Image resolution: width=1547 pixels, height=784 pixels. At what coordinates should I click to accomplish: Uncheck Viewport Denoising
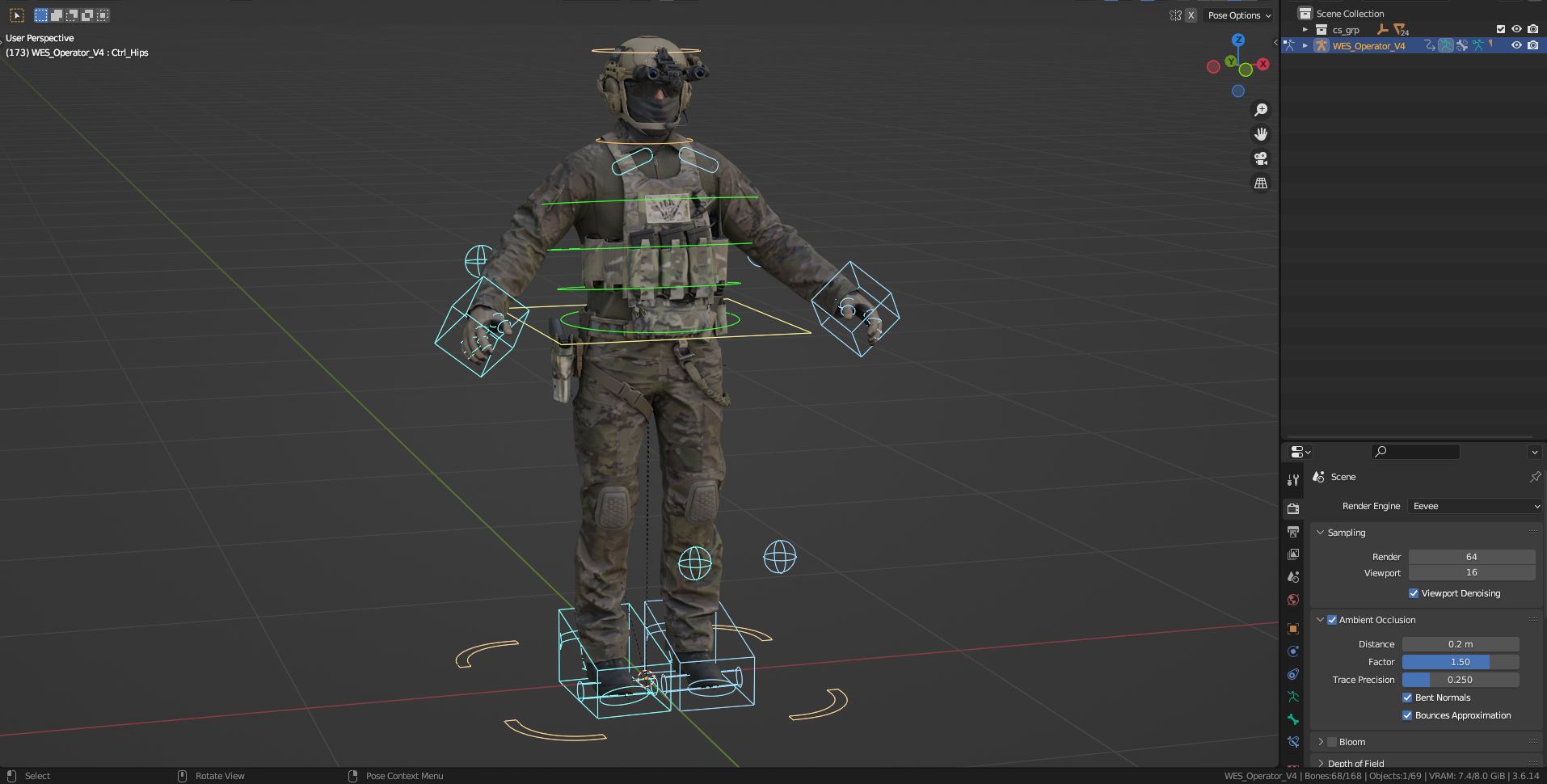point(1414,593)
